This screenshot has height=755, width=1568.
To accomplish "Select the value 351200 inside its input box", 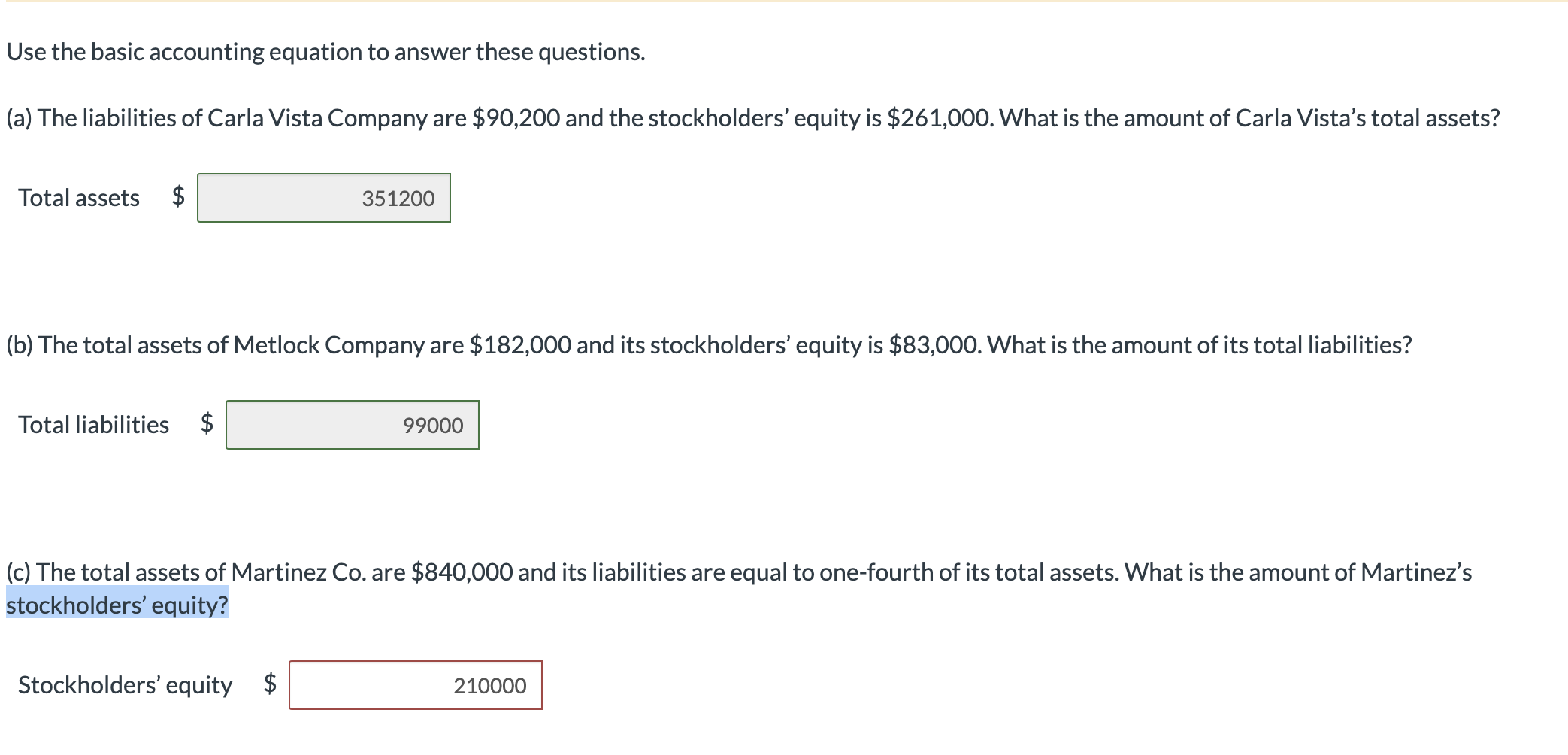I will 397,198.
